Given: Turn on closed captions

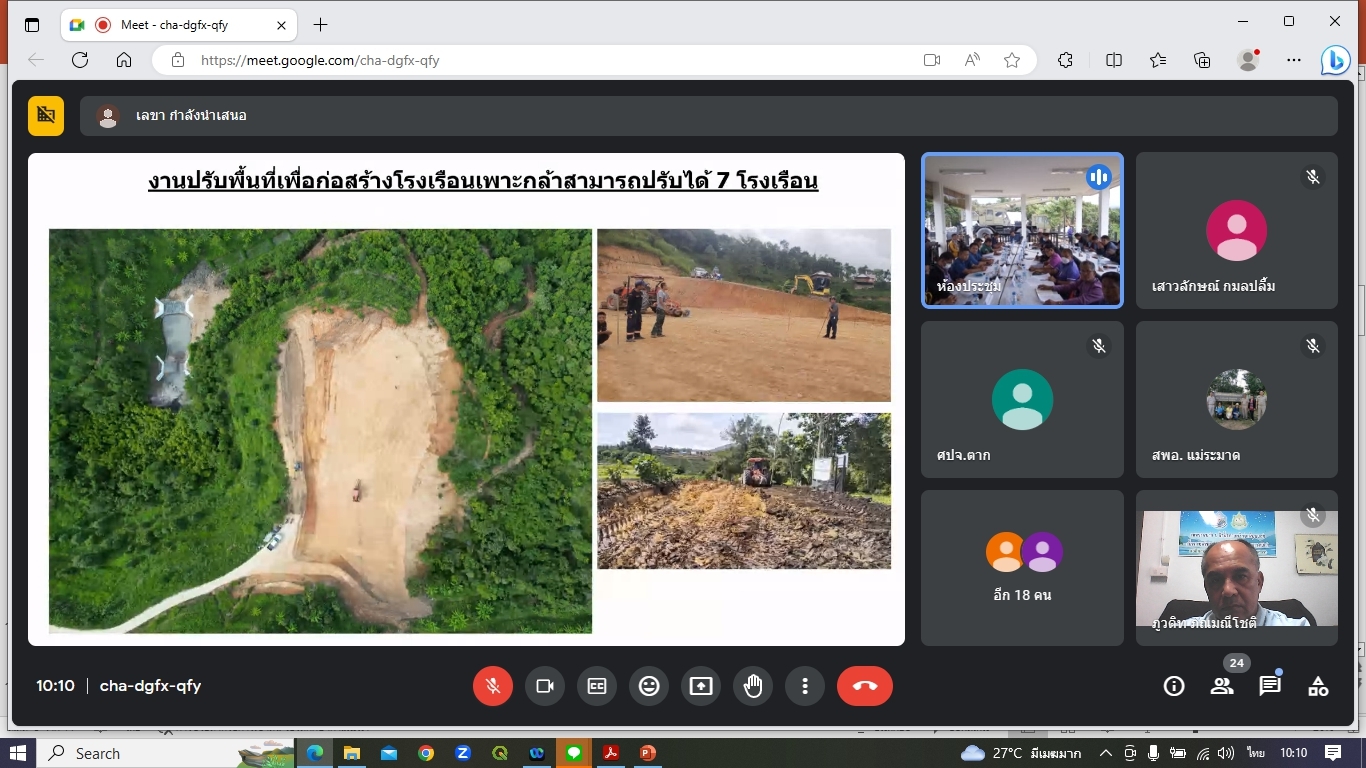Looking at the screenshot, I should [x=597, y=686].
